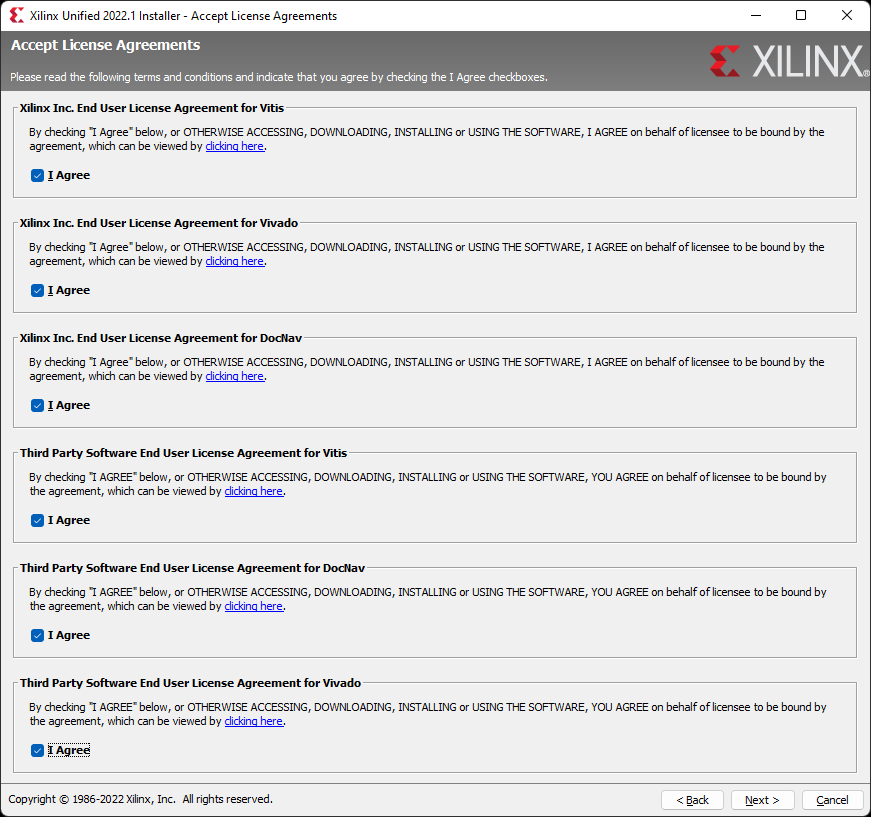Uncheck I Agree for Xilinx Vitis EULA
Screen dimensions: 871x817
[x=37, y=176]
